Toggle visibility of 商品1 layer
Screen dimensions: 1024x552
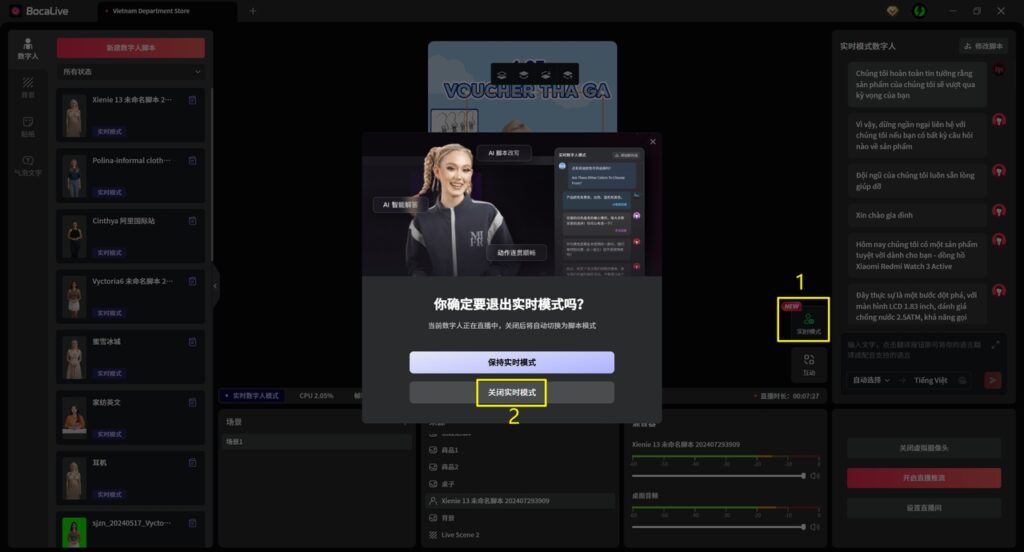coord(433,450)
